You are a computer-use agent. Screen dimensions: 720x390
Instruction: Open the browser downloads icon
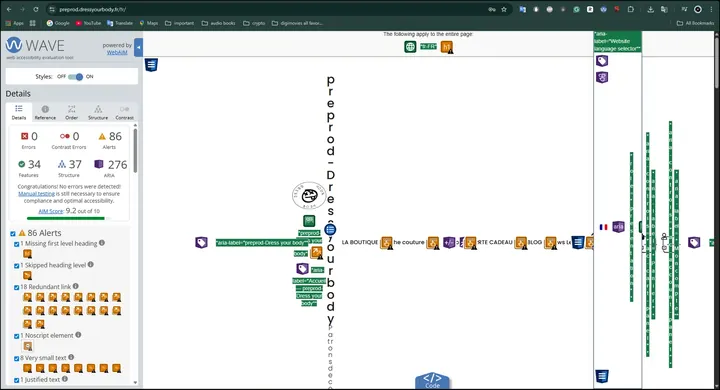[650, 9]
